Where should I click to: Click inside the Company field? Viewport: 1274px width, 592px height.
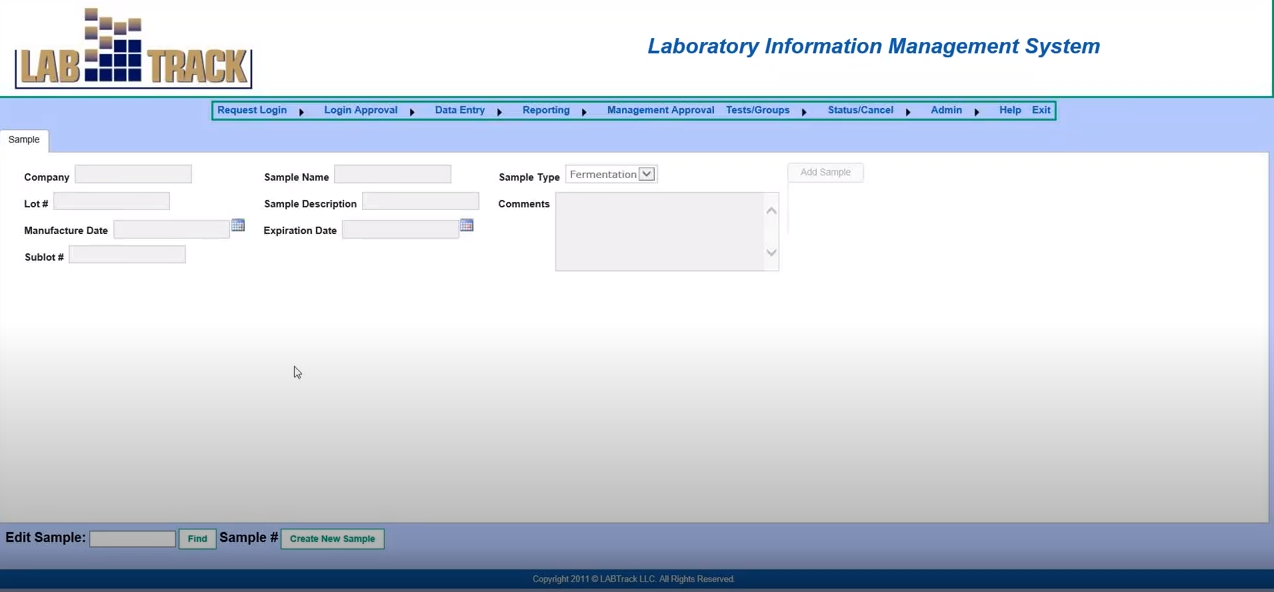[x=132, y=173]
